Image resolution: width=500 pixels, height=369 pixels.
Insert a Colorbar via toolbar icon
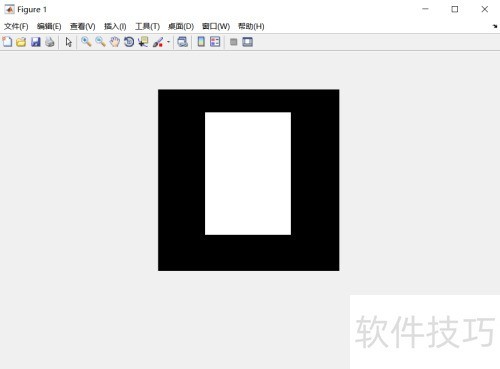point(201,42)
